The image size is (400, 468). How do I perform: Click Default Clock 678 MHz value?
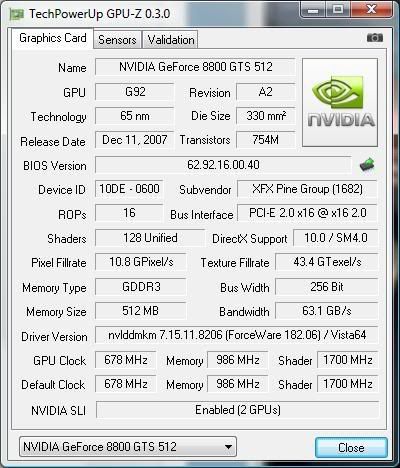coord(126,384)
